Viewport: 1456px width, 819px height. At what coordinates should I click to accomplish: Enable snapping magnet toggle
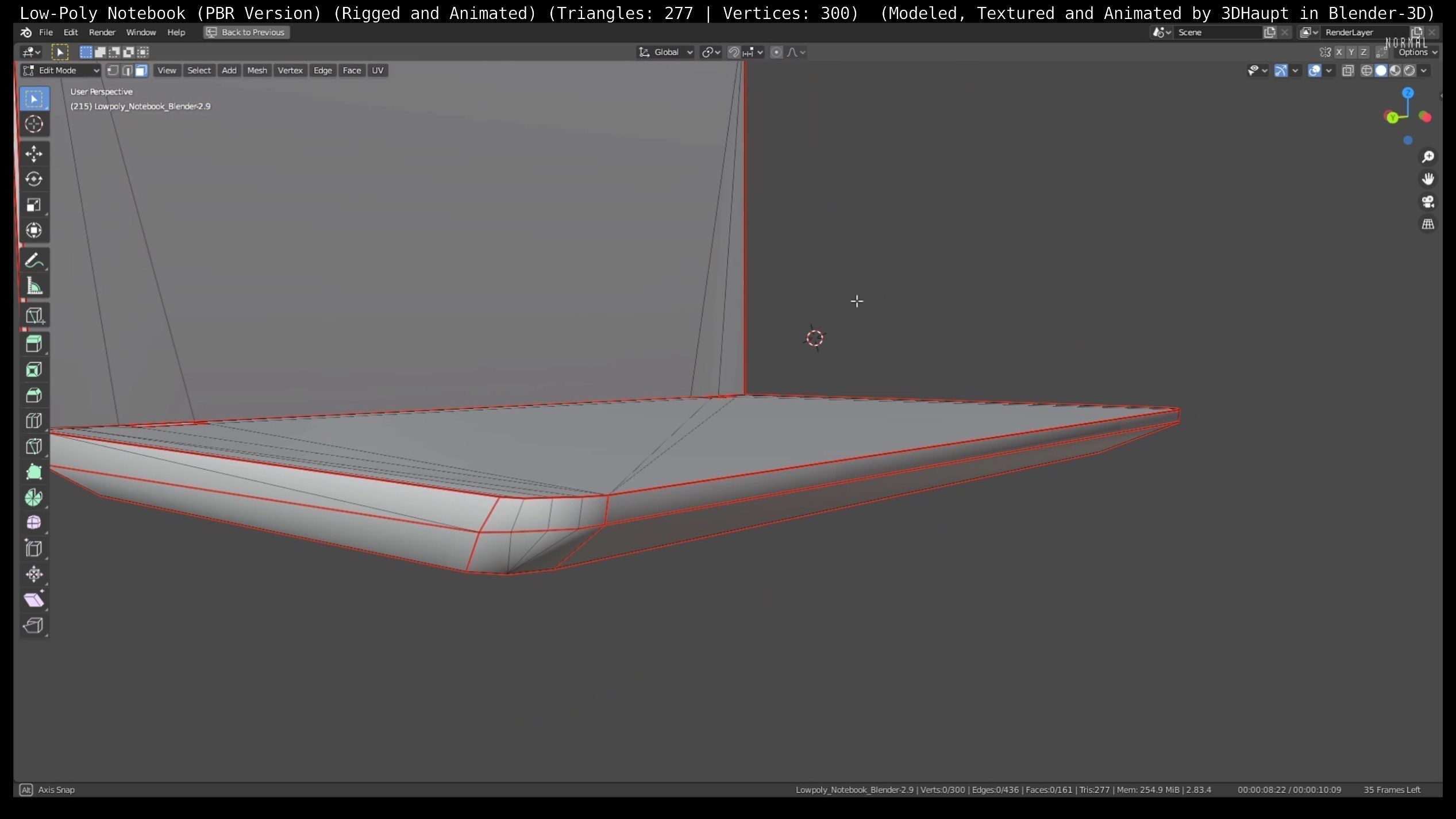(734, 52)
